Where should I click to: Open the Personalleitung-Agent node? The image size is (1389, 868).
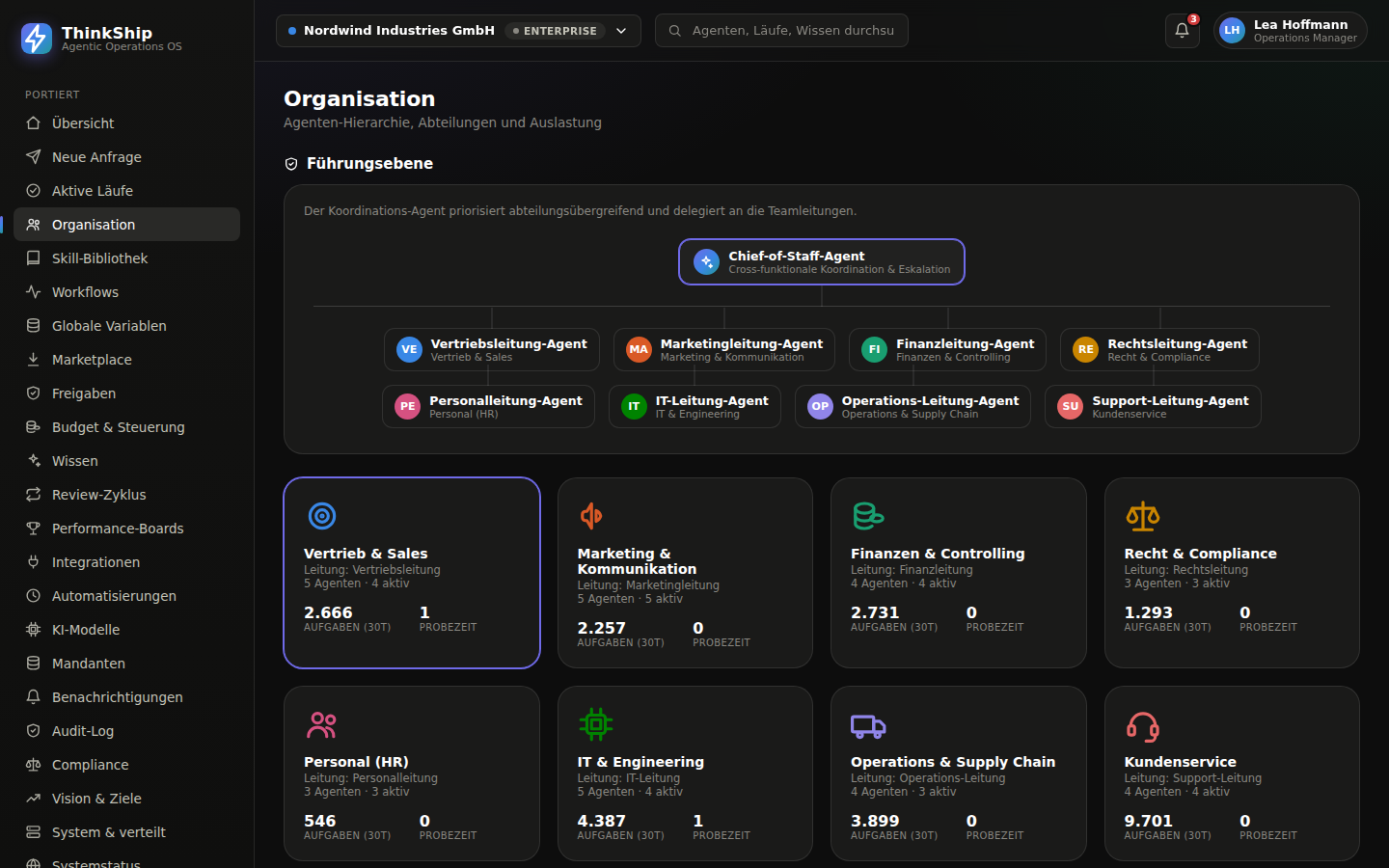[x=488, y=407]
